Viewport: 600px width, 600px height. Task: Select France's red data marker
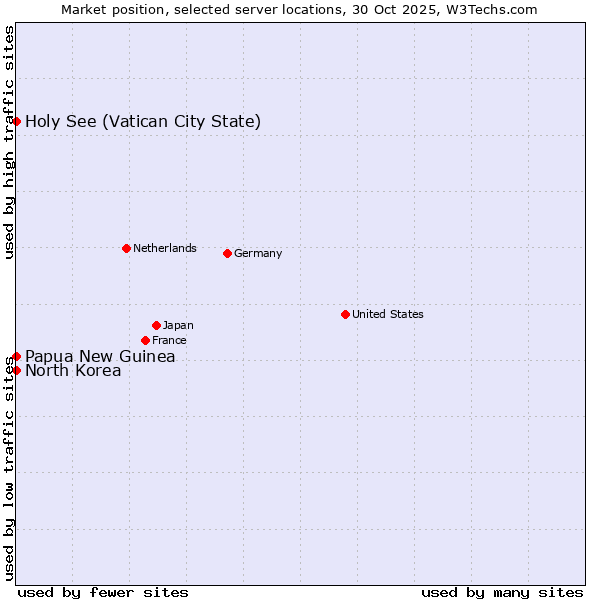[145, 340]
